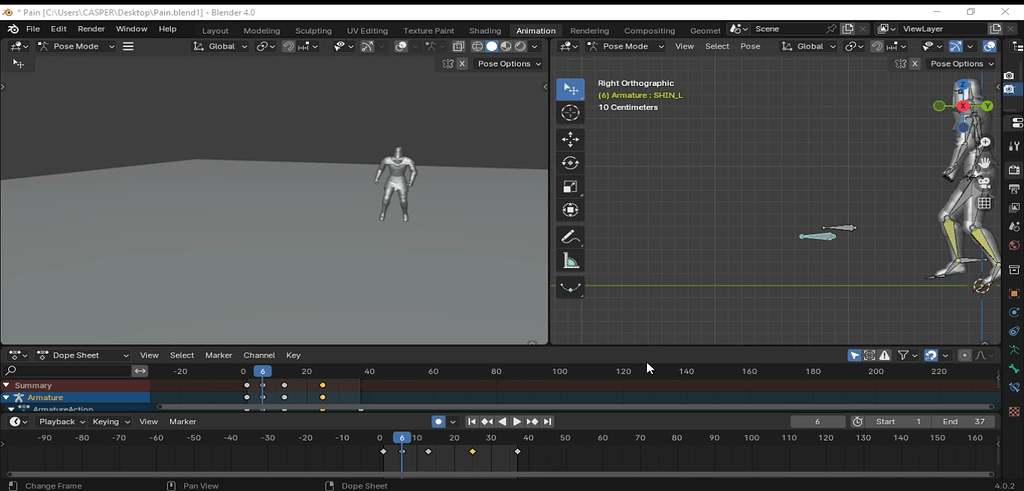The image size is (1024, 491).
Task: Open the Playback dropdown in the timeline
Action: pyautogui.click(x=62, y=422)
